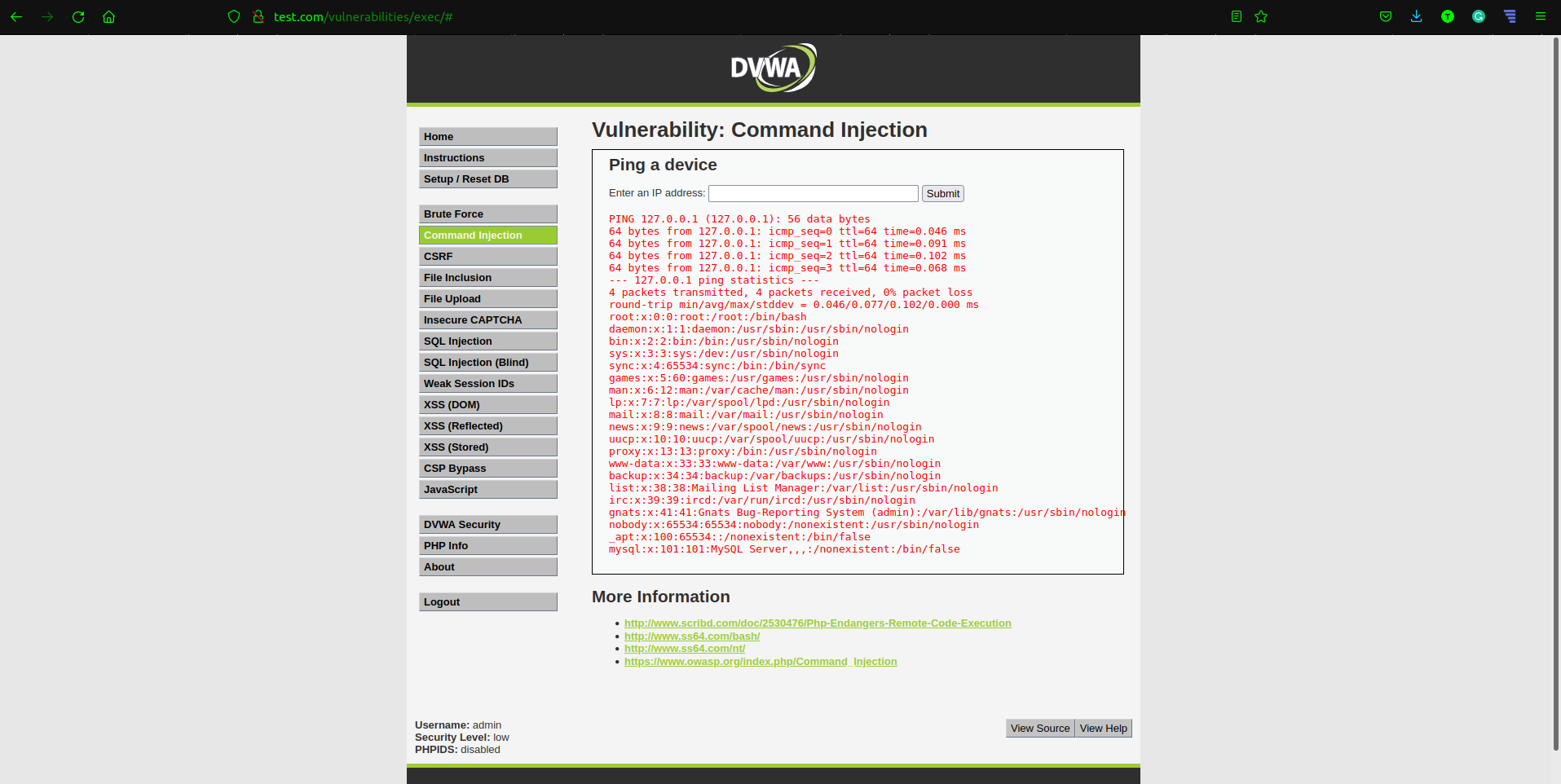
Task: Click Logout in the sidebar
Action: [x=488, y=601]
